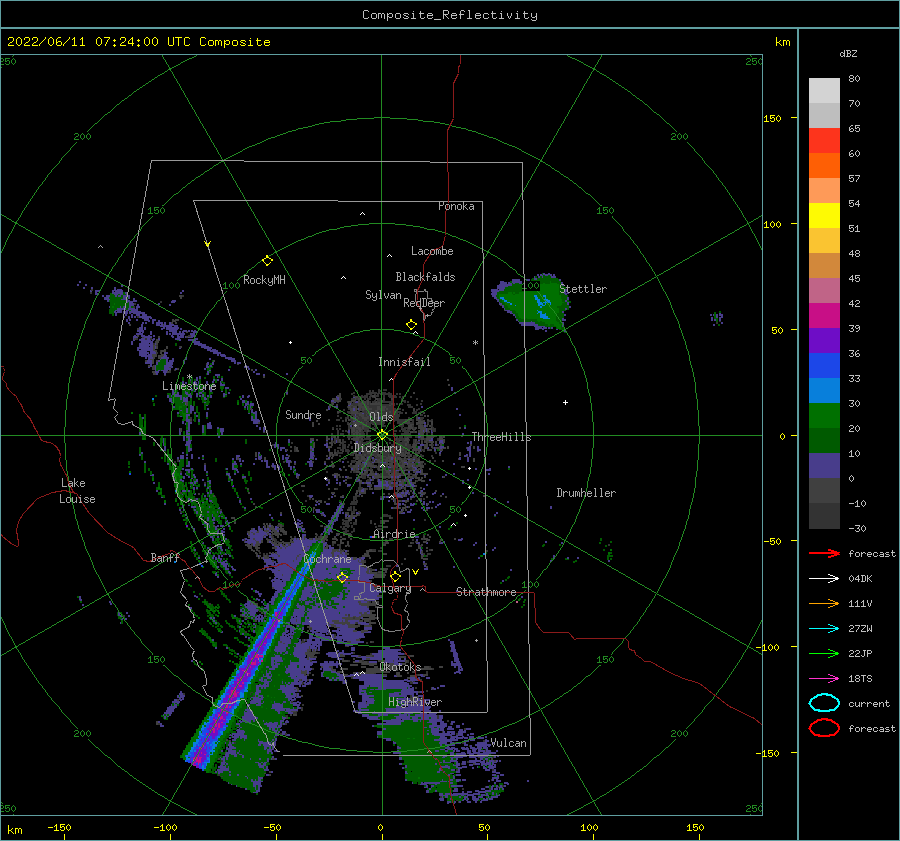The image size is (900, 841).
Task: Select the 65 dBZ red swatch
Action: click(x=824, y=141)
